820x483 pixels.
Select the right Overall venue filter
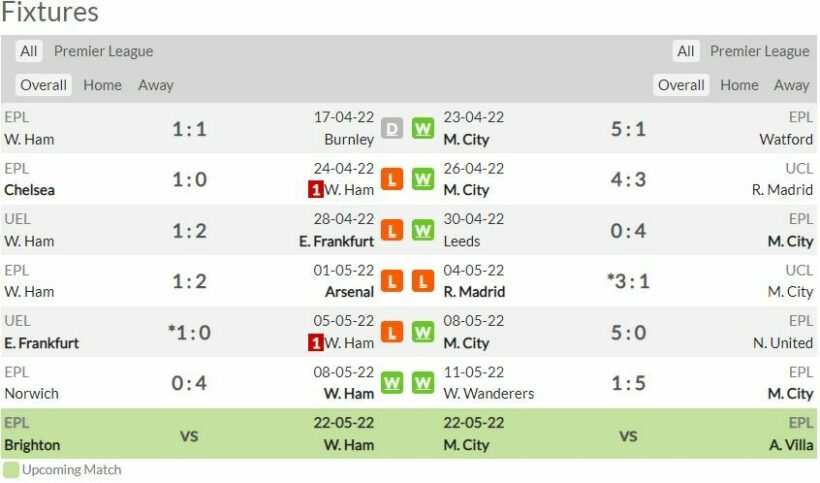(x=681, y=85)
